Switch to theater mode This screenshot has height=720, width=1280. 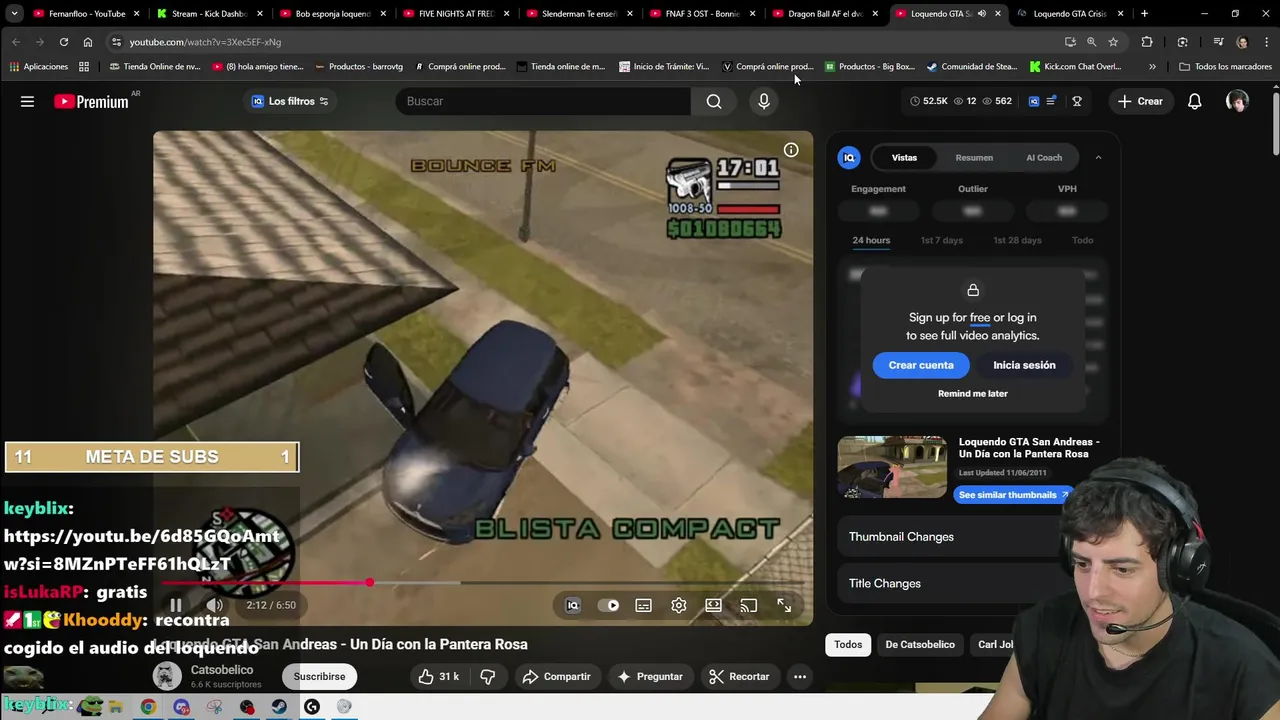coord(713,605)
